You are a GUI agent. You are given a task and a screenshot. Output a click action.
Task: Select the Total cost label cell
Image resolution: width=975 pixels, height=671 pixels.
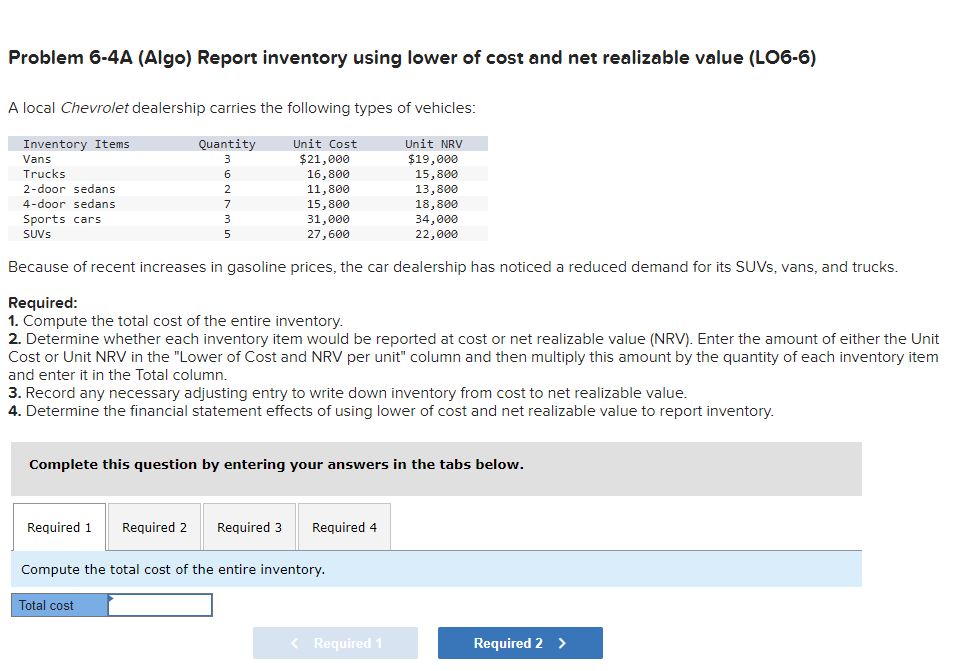[x=55, y=604]
